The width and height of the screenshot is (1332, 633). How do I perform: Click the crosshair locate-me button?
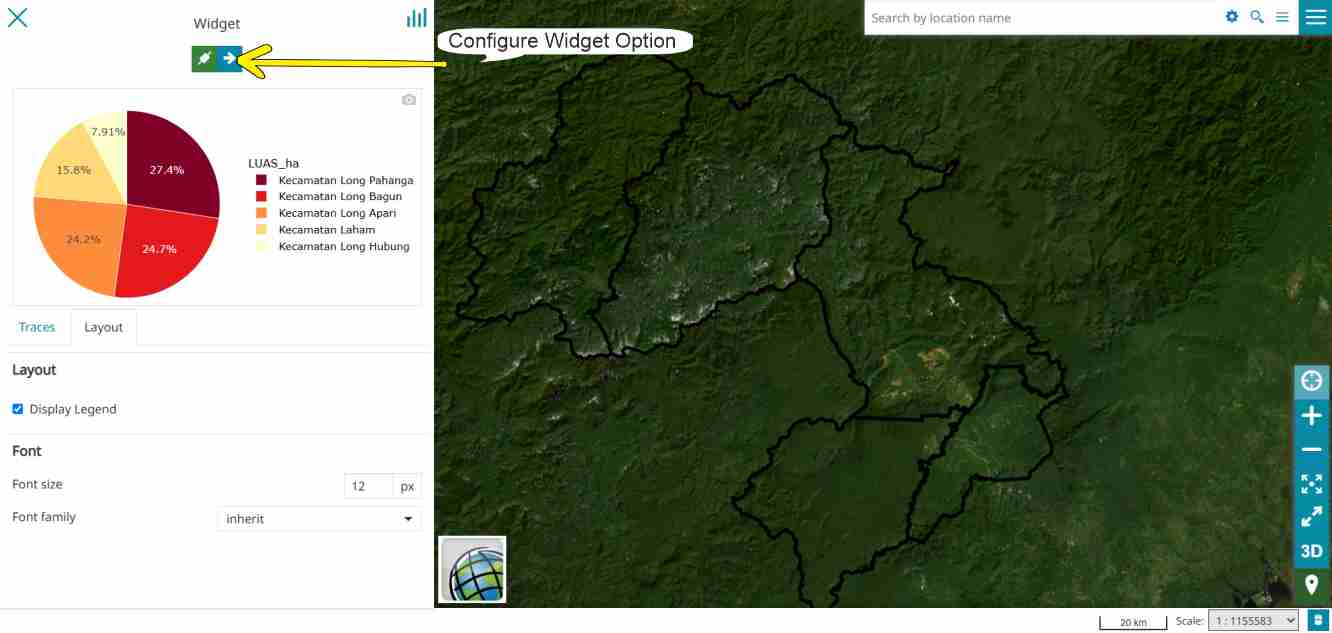[1311, 381]
